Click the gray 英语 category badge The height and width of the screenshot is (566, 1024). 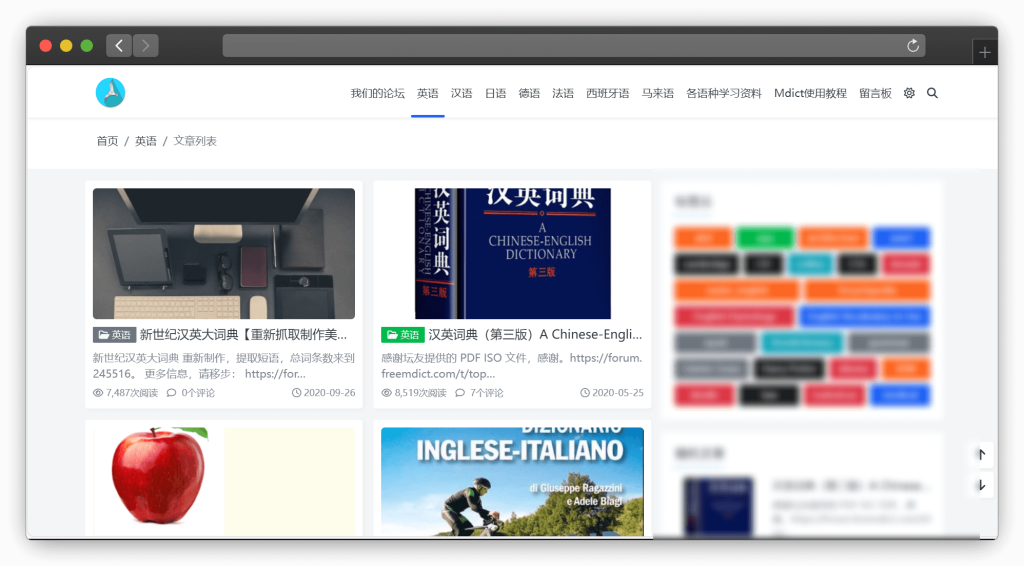pos(114,335)
